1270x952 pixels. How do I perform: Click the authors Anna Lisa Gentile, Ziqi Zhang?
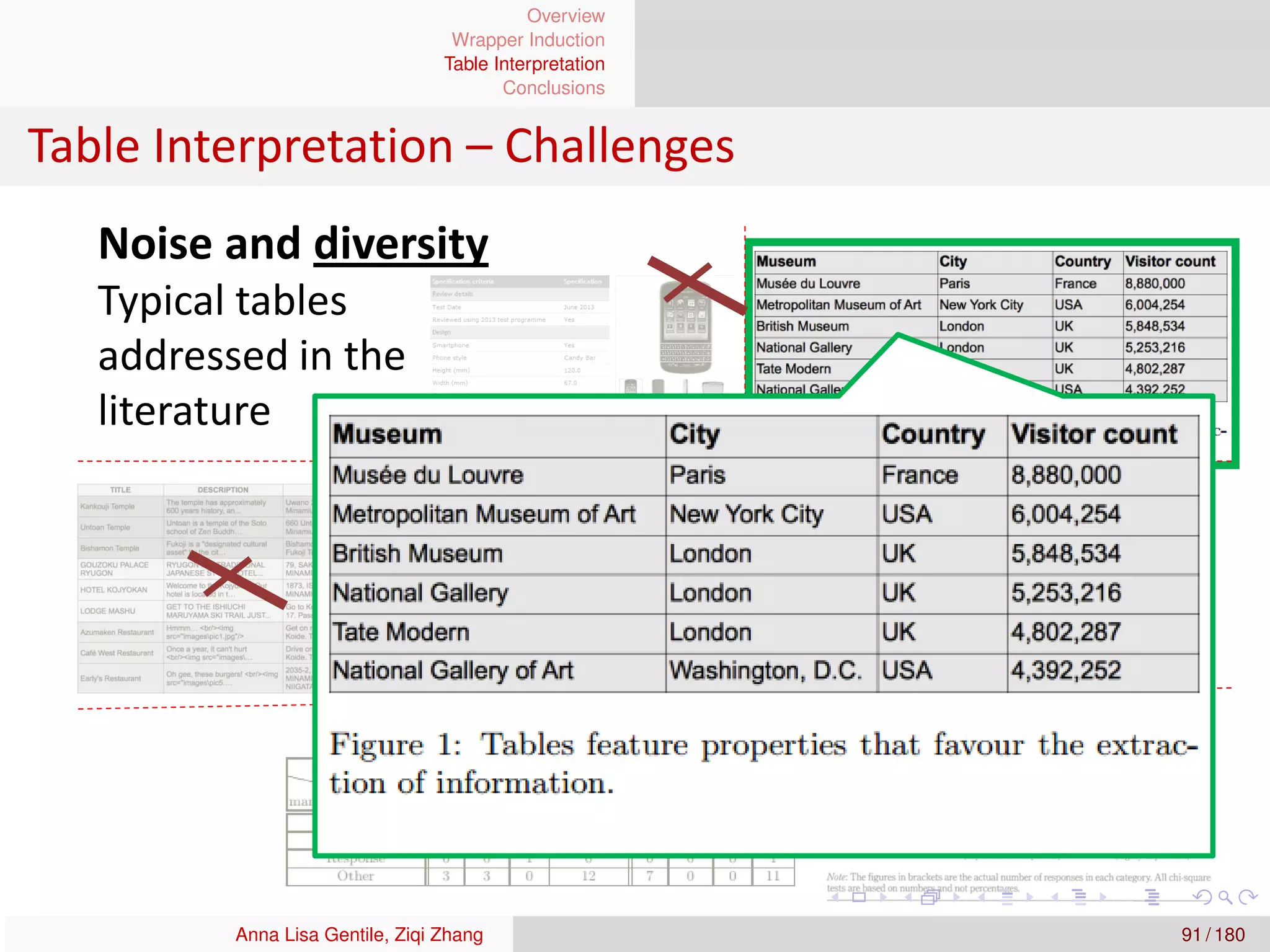coord(359,935)
